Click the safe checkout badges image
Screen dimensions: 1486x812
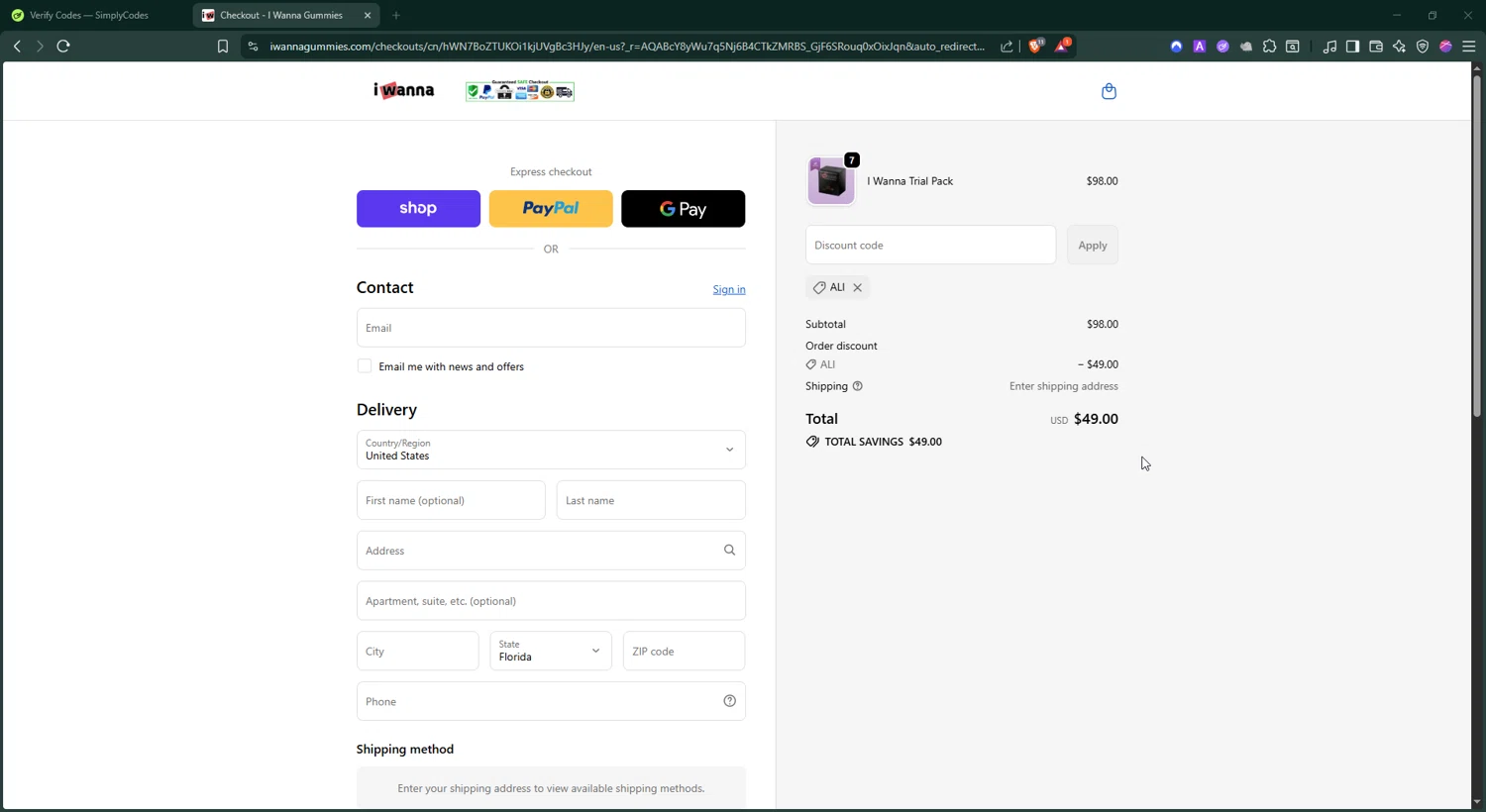click(520, 91)
